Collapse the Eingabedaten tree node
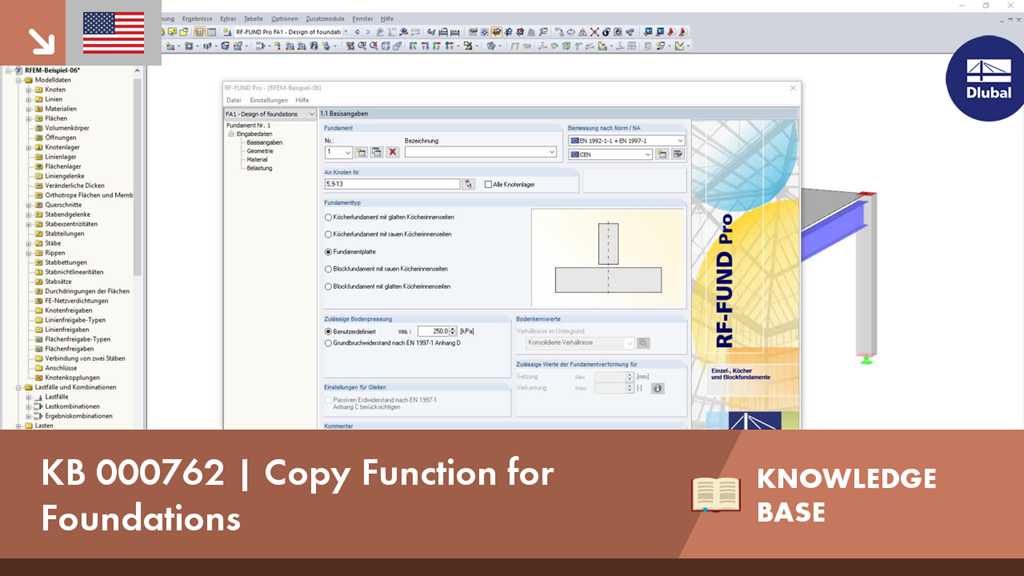 tap(231, 134)
